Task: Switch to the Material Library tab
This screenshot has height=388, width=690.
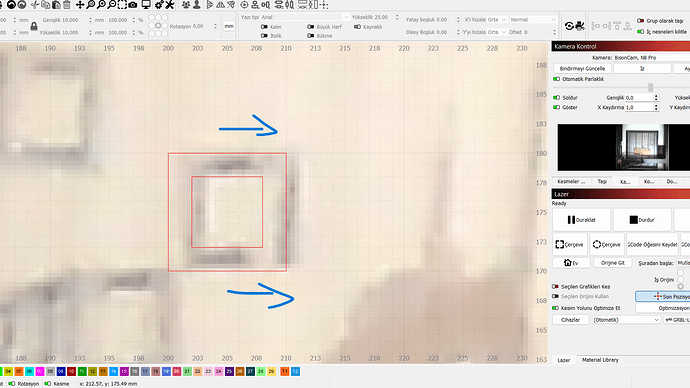Action: pos(600,360)
